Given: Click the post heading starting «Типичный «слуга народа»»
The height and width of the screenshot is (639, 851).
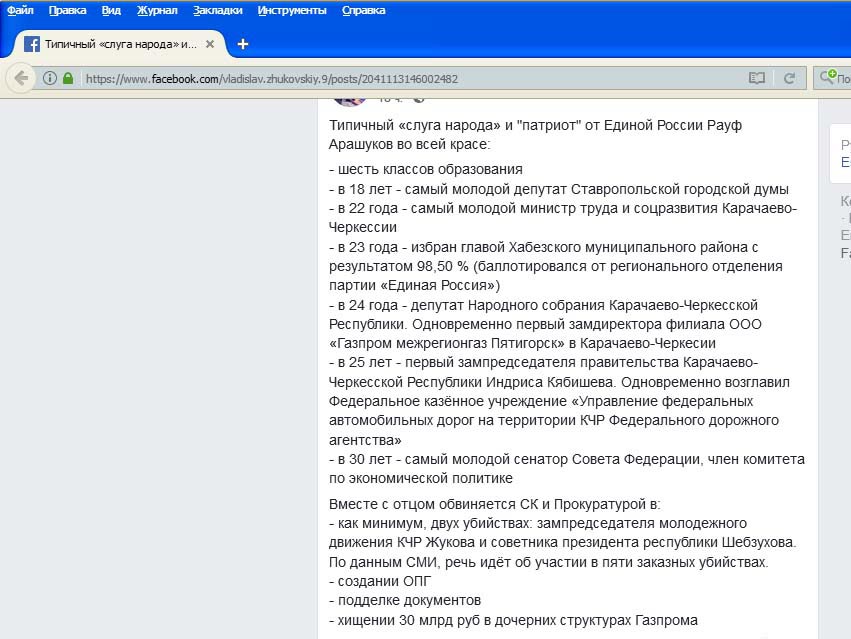Looking at the screenshot, I should [x=535, y=135].
